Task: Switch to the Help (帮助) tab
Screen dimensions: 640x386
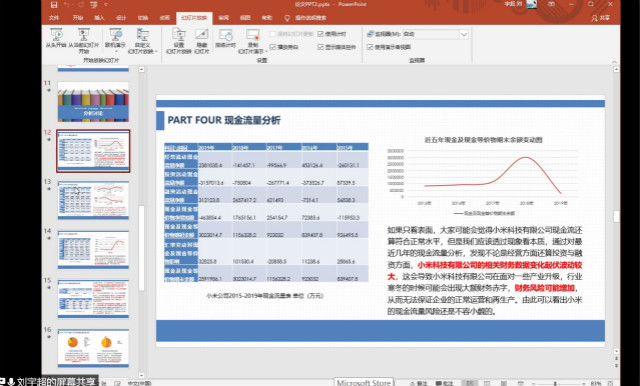Action: [x=267, y=18]
